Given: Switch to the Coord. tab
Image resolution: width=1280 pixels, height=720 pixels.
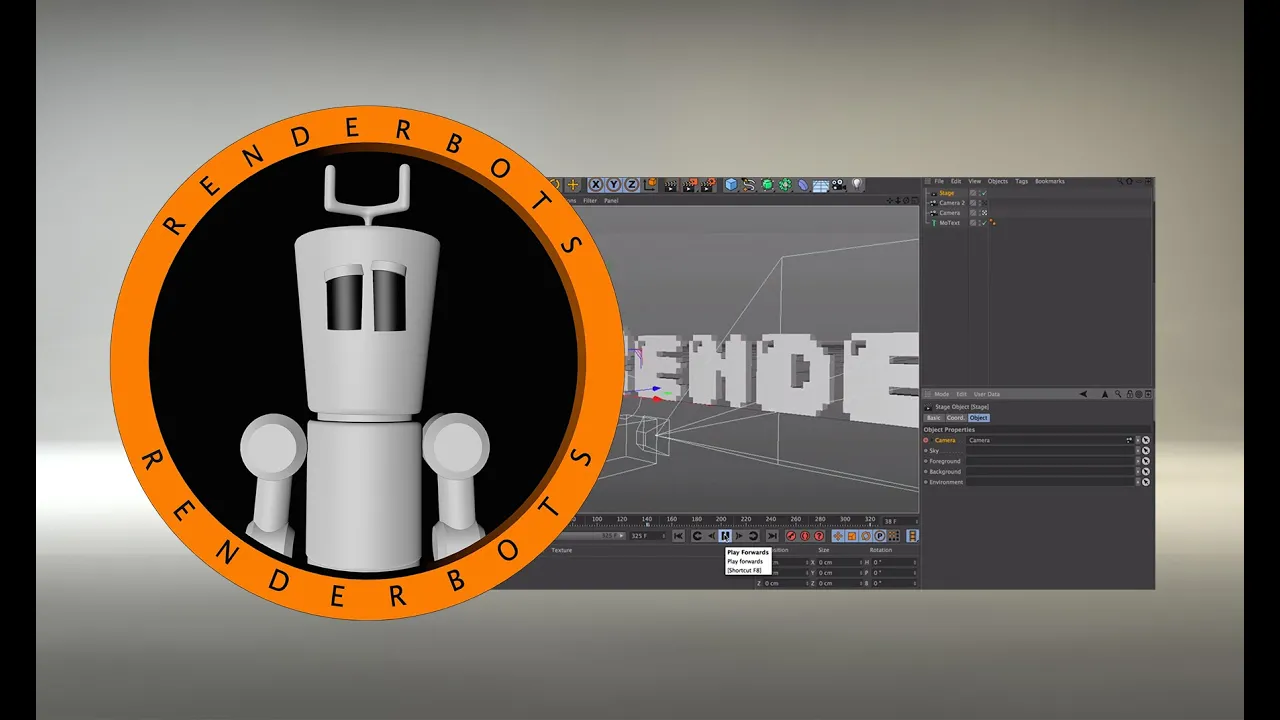Looking at the screenshot, I should 956,418.
